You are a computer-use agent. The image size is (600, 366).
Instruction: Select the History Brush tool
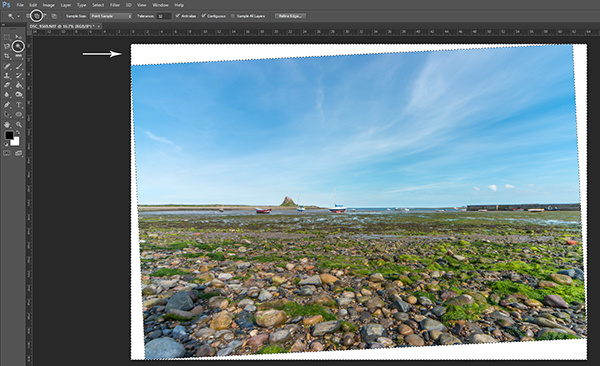[18, 76]
